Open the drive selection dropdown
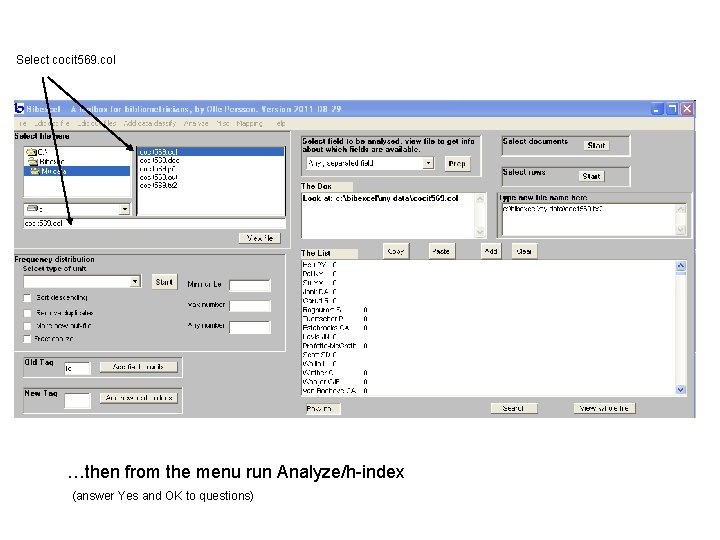This screenshot has width=720, height=540. (124, 209)
